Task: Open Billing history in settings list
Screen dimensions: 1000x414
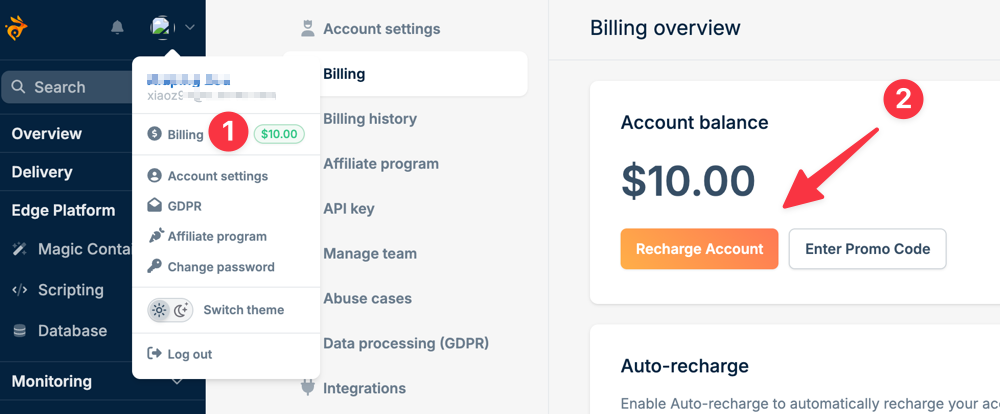Action: pos(370,119)
